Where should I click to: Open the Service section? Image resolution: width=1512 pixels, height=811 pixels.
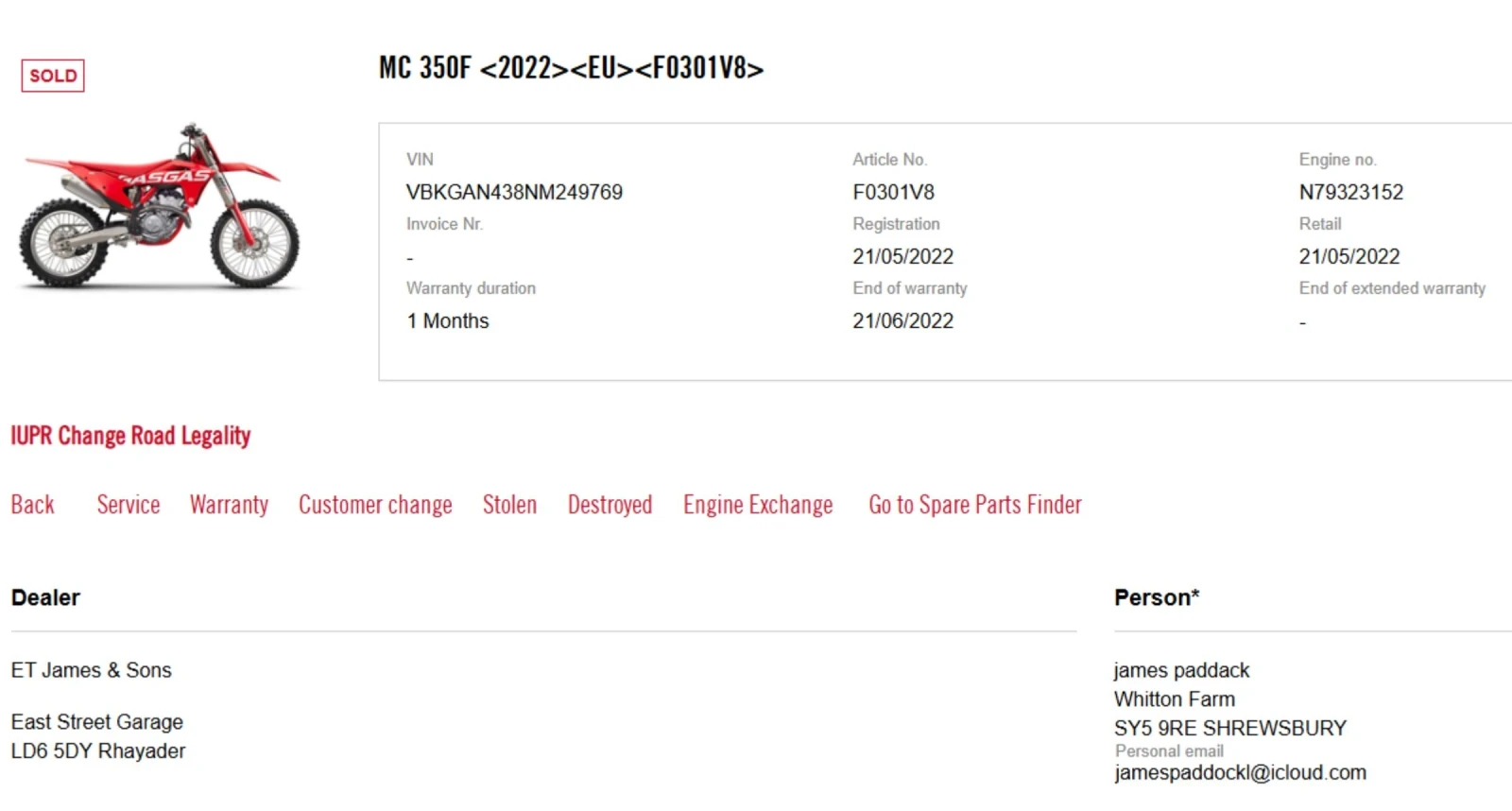click(129, 505)
